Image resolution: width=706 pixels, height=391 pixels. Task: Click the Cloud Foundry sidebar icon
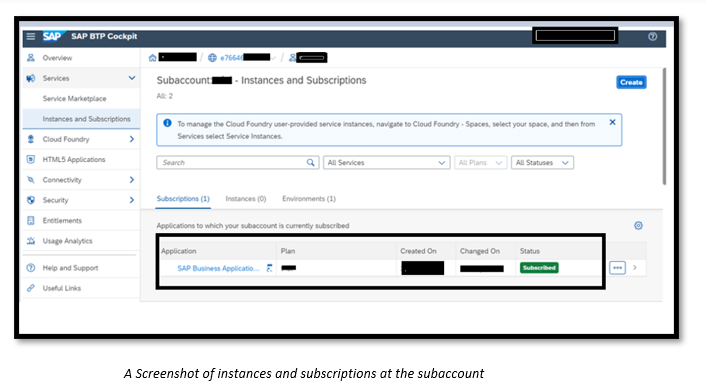click(31, 139)
